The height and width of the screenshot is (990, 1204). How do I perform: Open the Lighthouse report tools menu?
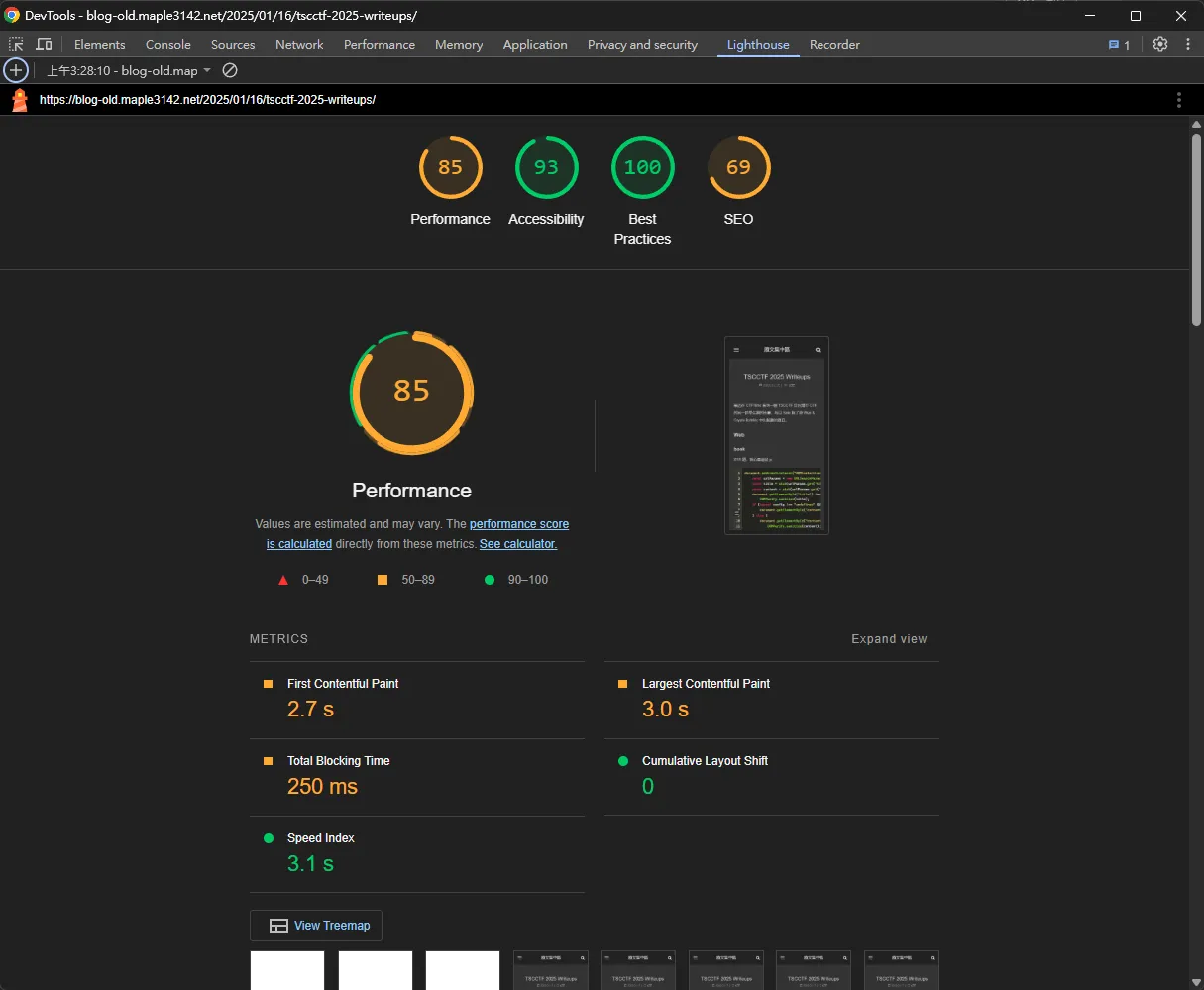coord(1178,100)
